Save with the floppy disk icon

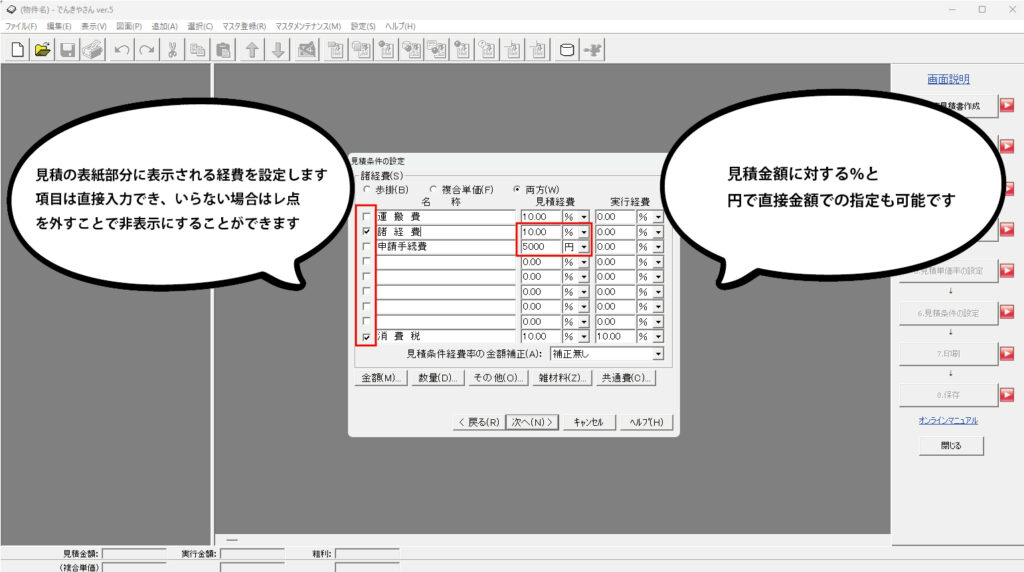pos(67,50)
